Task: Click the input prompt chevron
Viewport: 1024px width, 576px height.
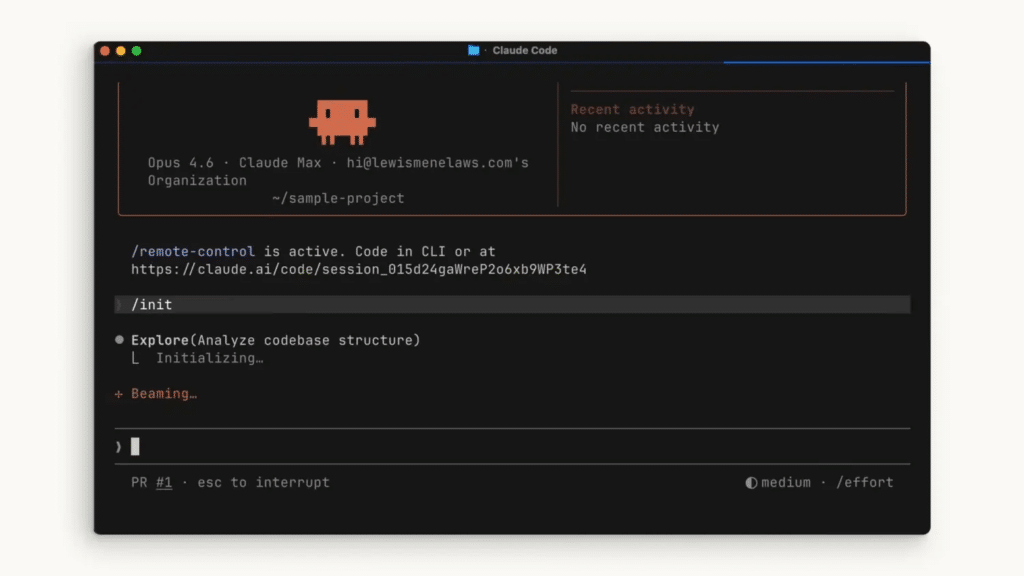Action: click(x=118, y=447)
